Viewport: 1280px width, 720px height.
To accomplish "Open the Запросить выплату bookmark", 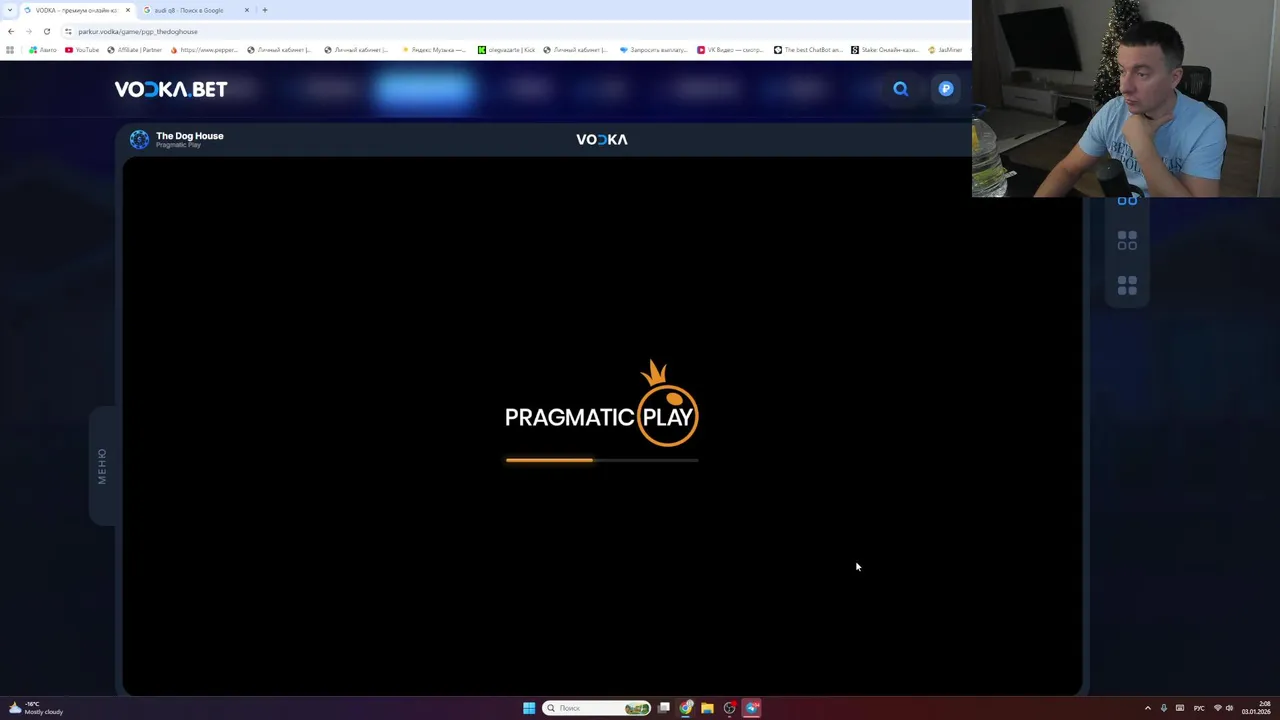I will pos(654,49).
